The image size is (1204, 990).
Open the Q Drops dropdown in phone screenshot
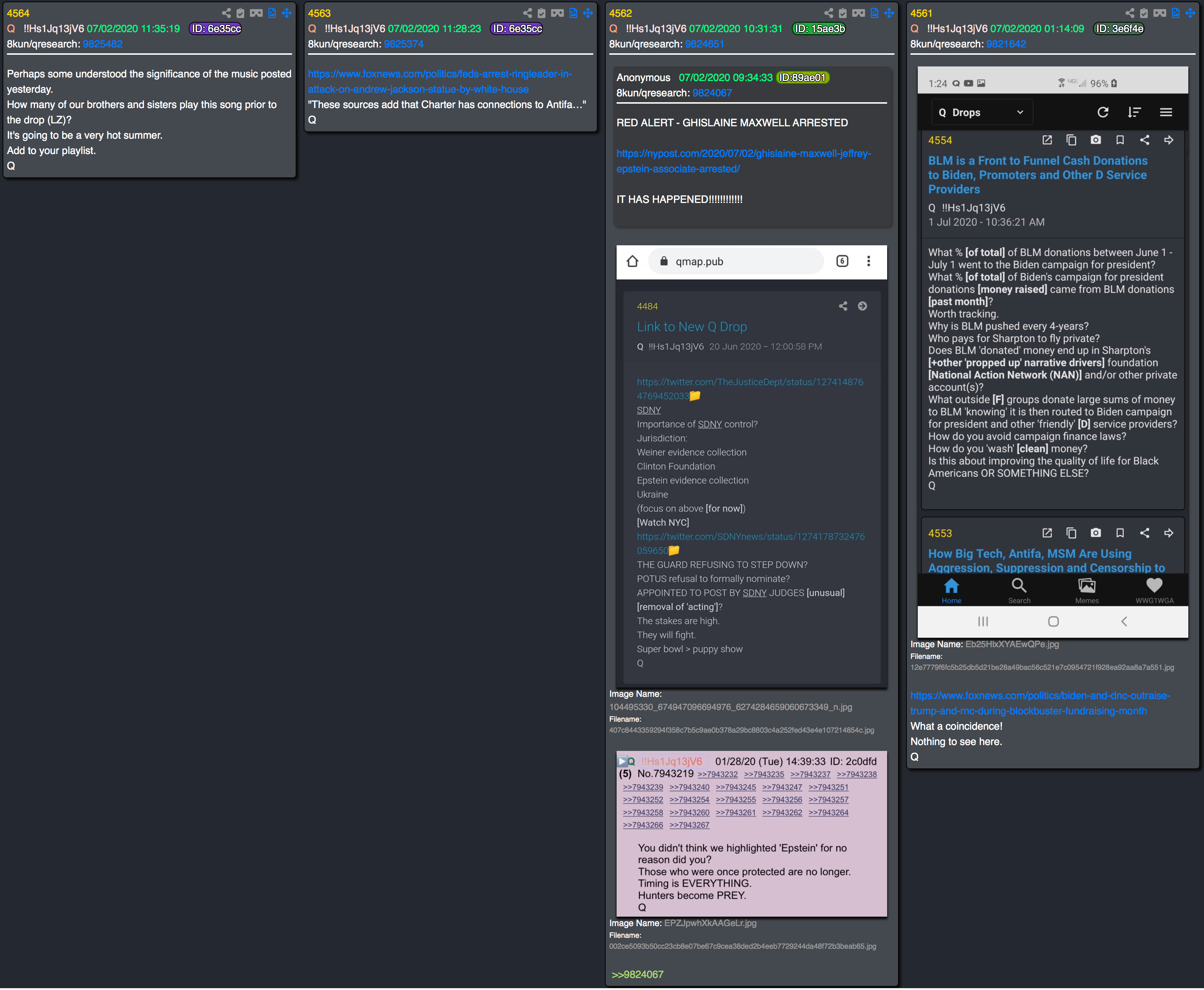[982, 112]
